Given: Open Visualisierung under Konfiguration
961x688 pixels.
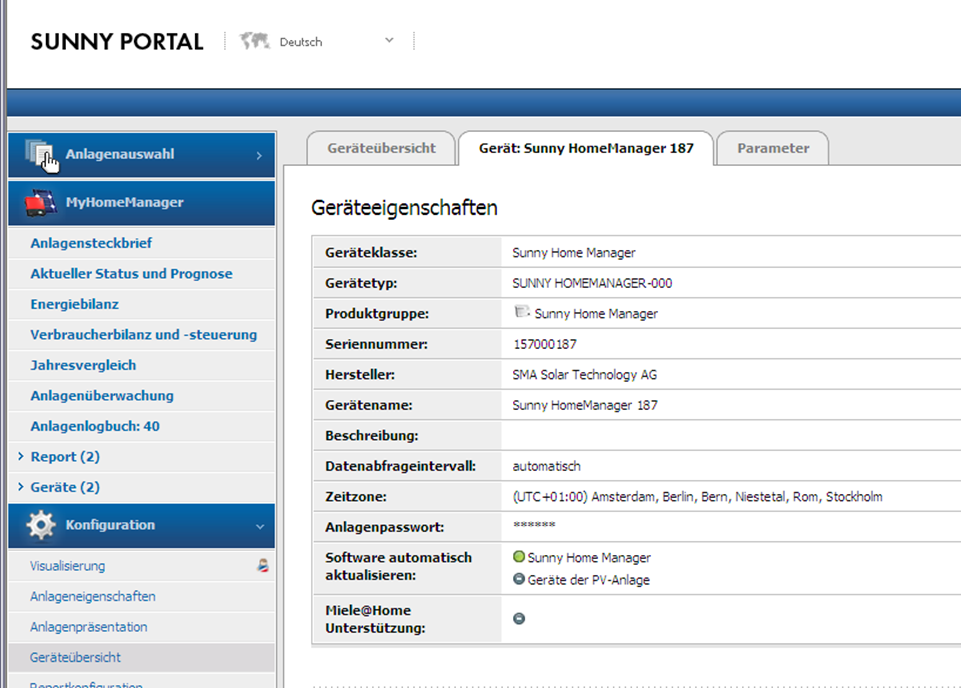Looking at the screenshot, I should (x=67, y=566).
